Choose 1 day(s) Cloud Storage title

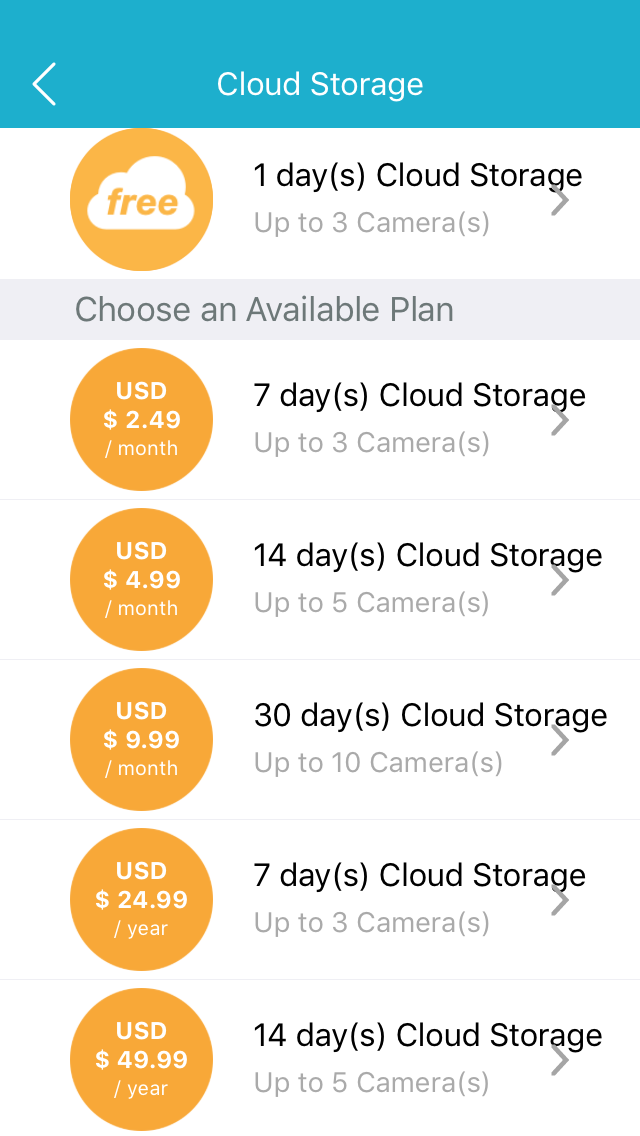(417, 176)
